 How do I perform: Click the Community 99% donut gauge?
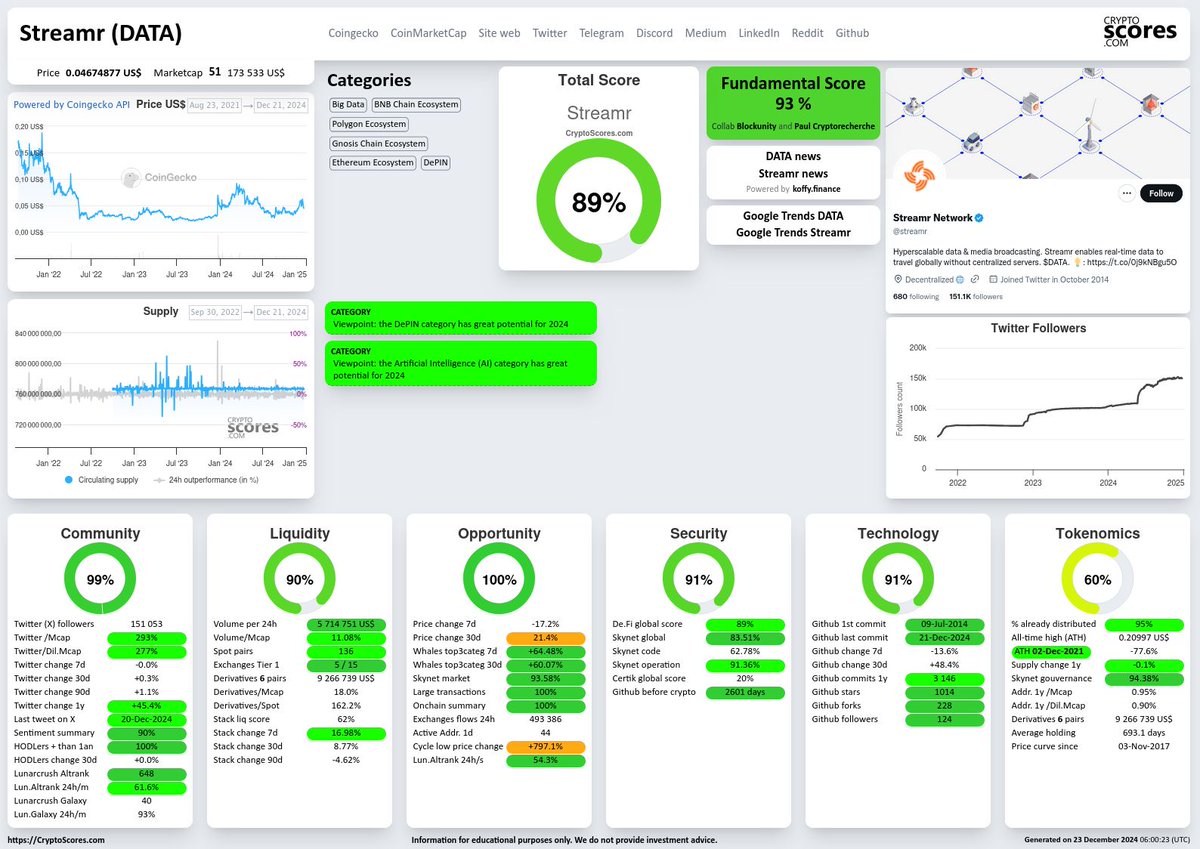(x=100, y=579)
